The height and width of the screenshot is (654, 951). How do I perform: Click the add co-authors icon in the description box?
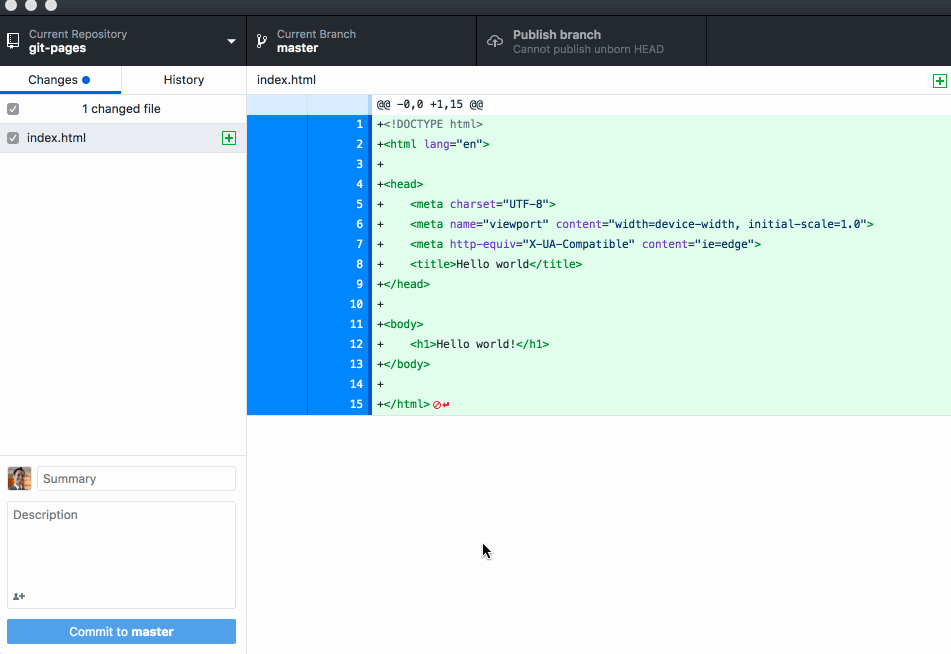click(x=18, y=596)
